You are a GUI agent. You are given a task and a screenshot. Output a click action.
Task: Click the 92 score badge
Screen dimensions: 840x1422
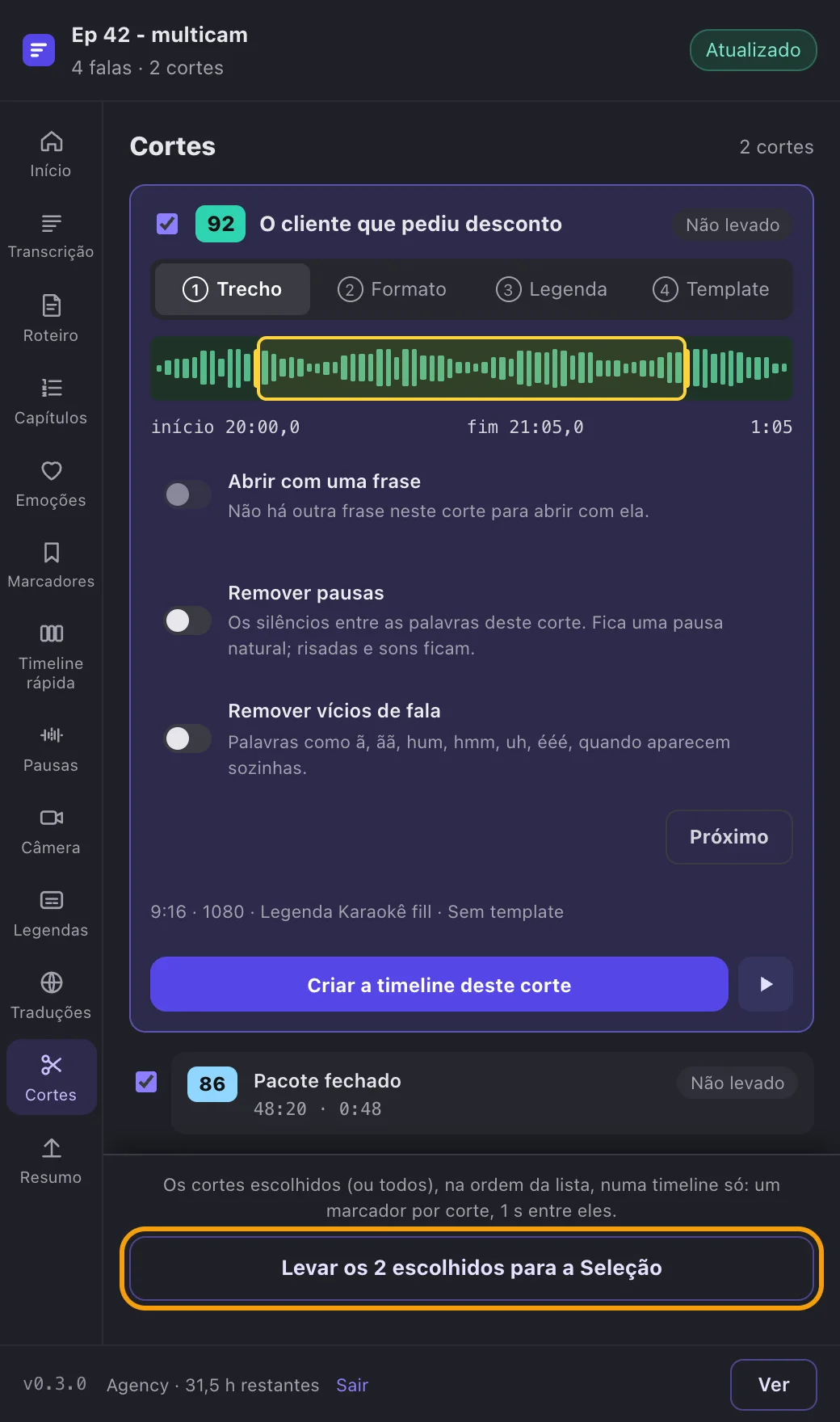(x=220, y=224)
